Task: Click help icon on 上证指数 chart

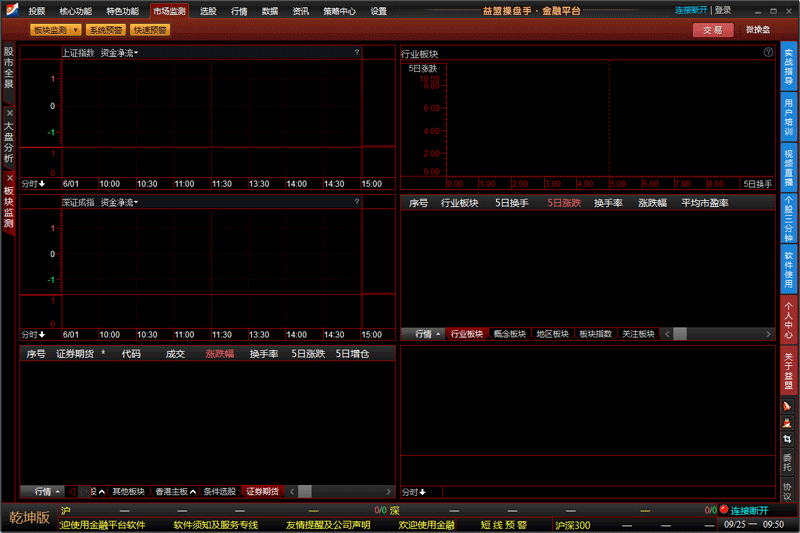Action: (x=357, y=52)
